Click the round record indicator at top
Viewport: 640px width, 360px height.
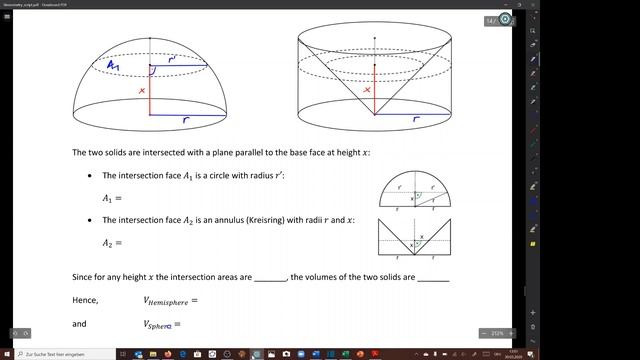coord(505,19)
